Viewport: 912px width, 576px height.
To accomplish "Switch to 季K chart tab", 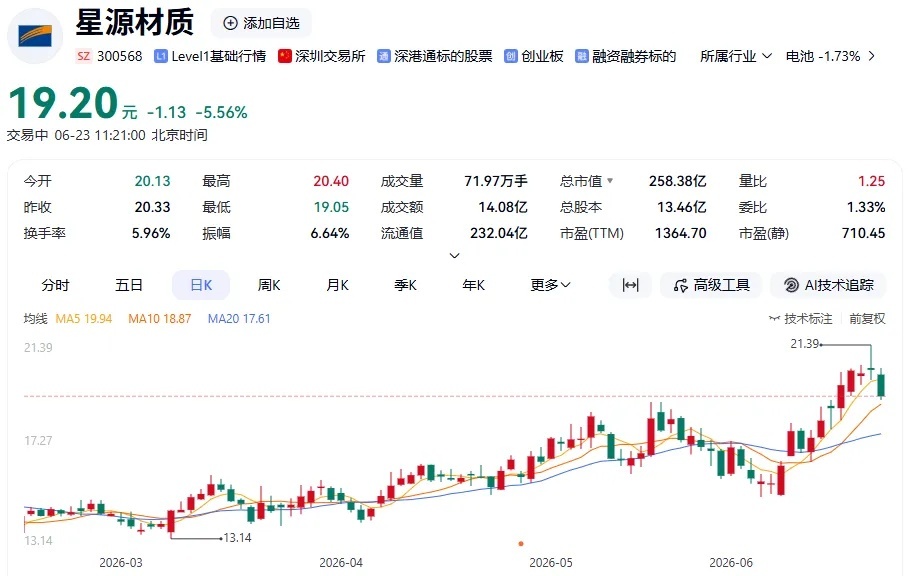I will [405, 285].
